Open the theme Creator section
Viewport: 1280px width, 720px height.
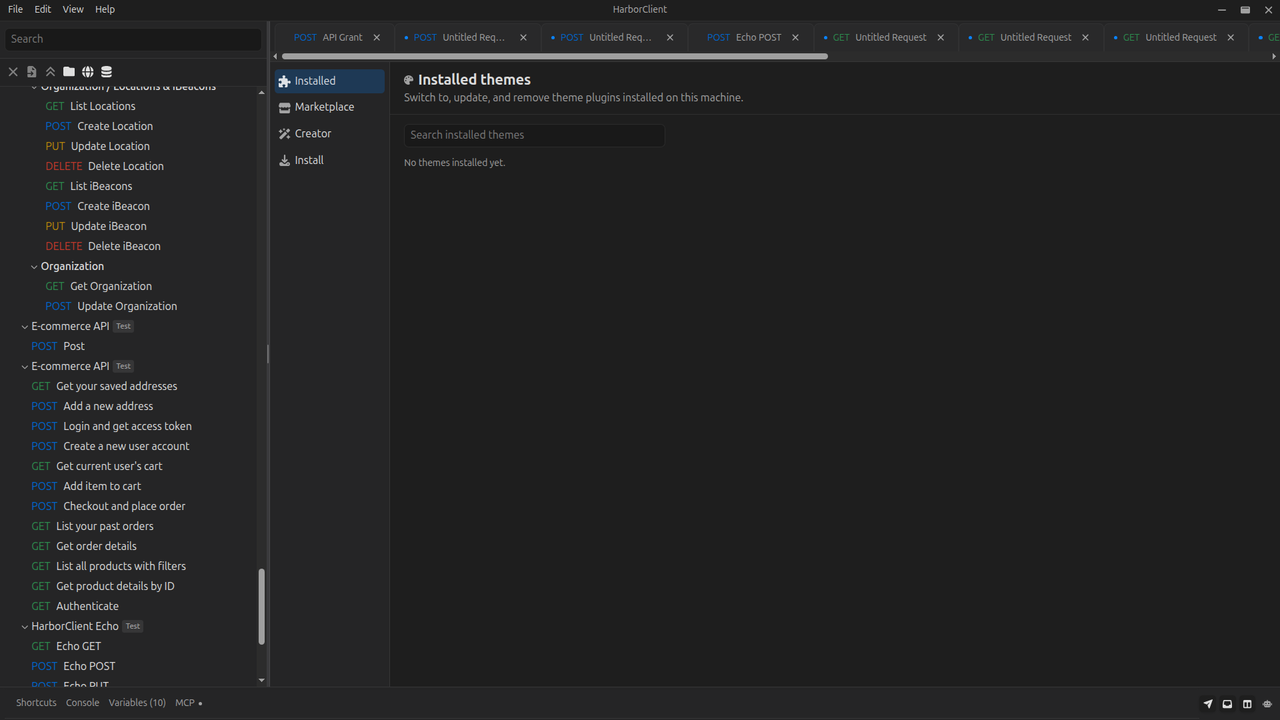330,134
